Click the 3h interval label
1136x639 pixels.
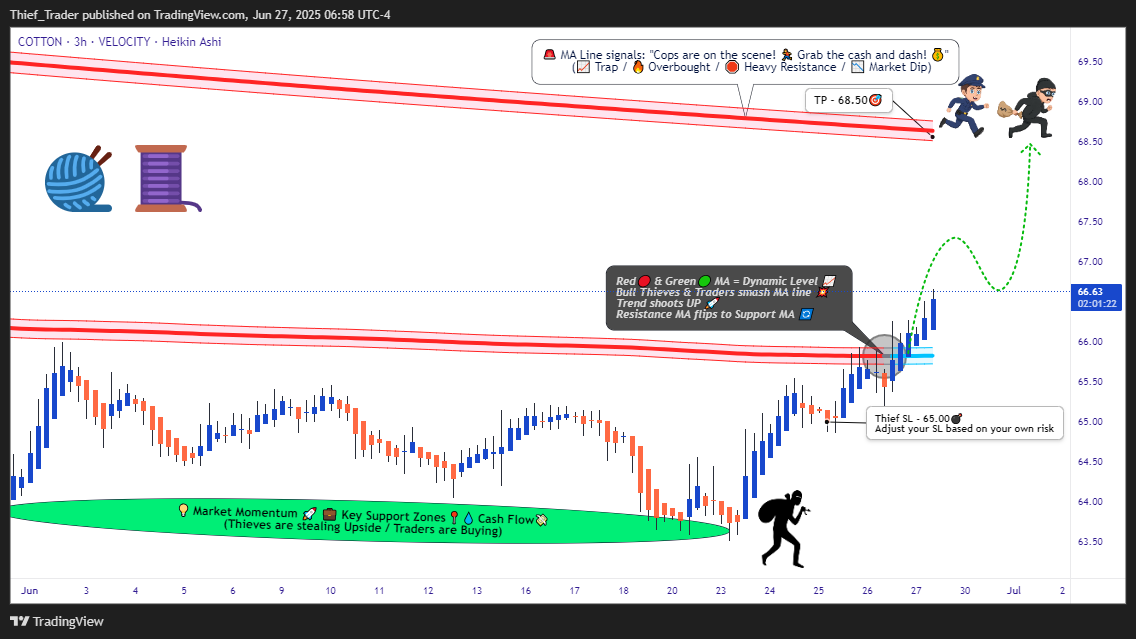tap(80, 42)
